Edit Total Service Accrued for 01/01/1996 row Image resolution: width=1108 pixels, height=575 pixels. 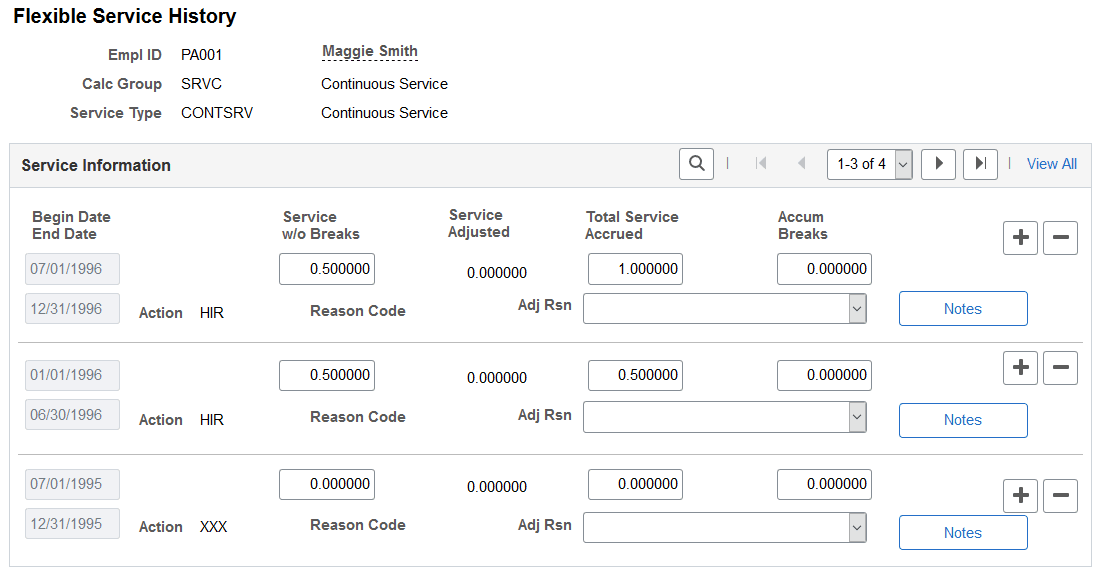pos(635,375)
